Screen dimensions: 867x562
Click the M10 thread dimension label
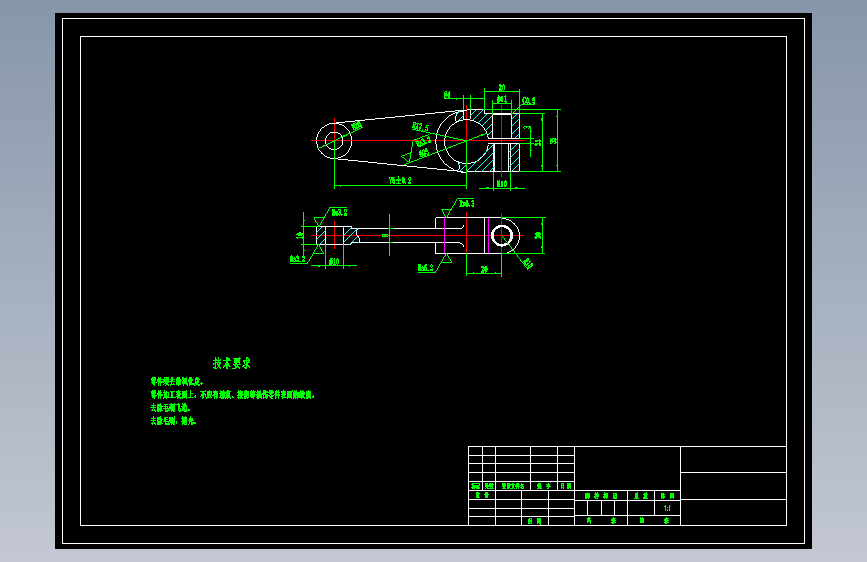[502, 183]
